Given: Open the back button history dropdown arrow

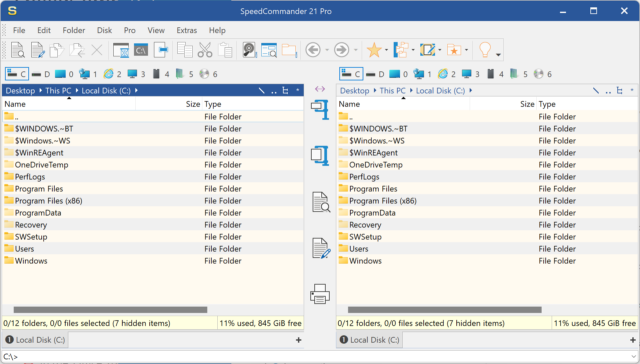Looking at the screenshot, I should [x=327, y=50].
